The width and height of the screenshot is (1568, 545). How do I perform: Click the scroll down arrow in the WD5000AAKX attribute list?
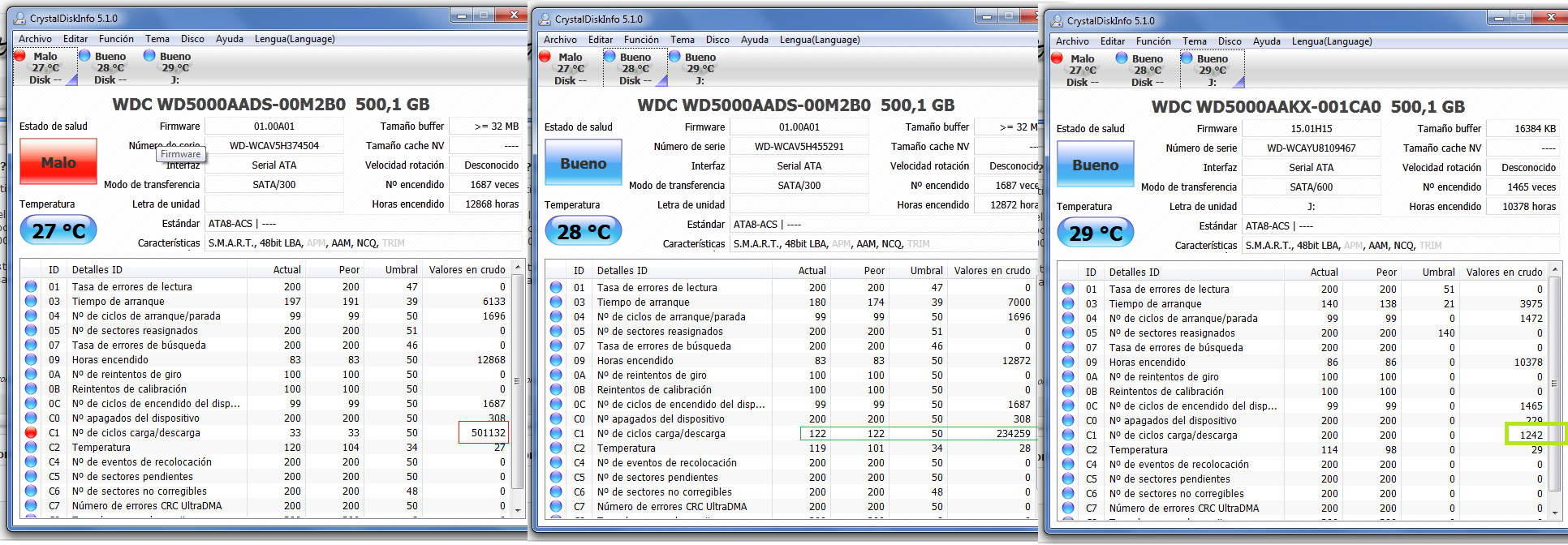point(1555,513)
